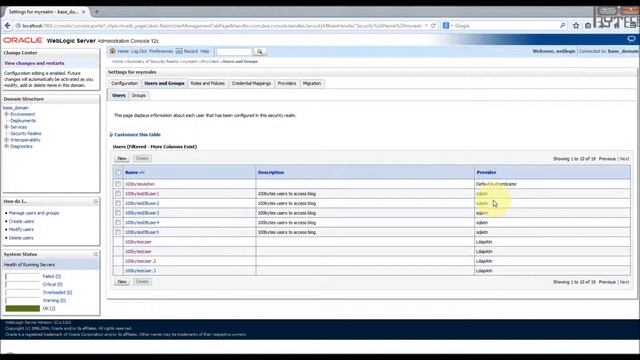This screenshot has height=360, width=640.
Task: Click in the console search input field
Action: 234,51
